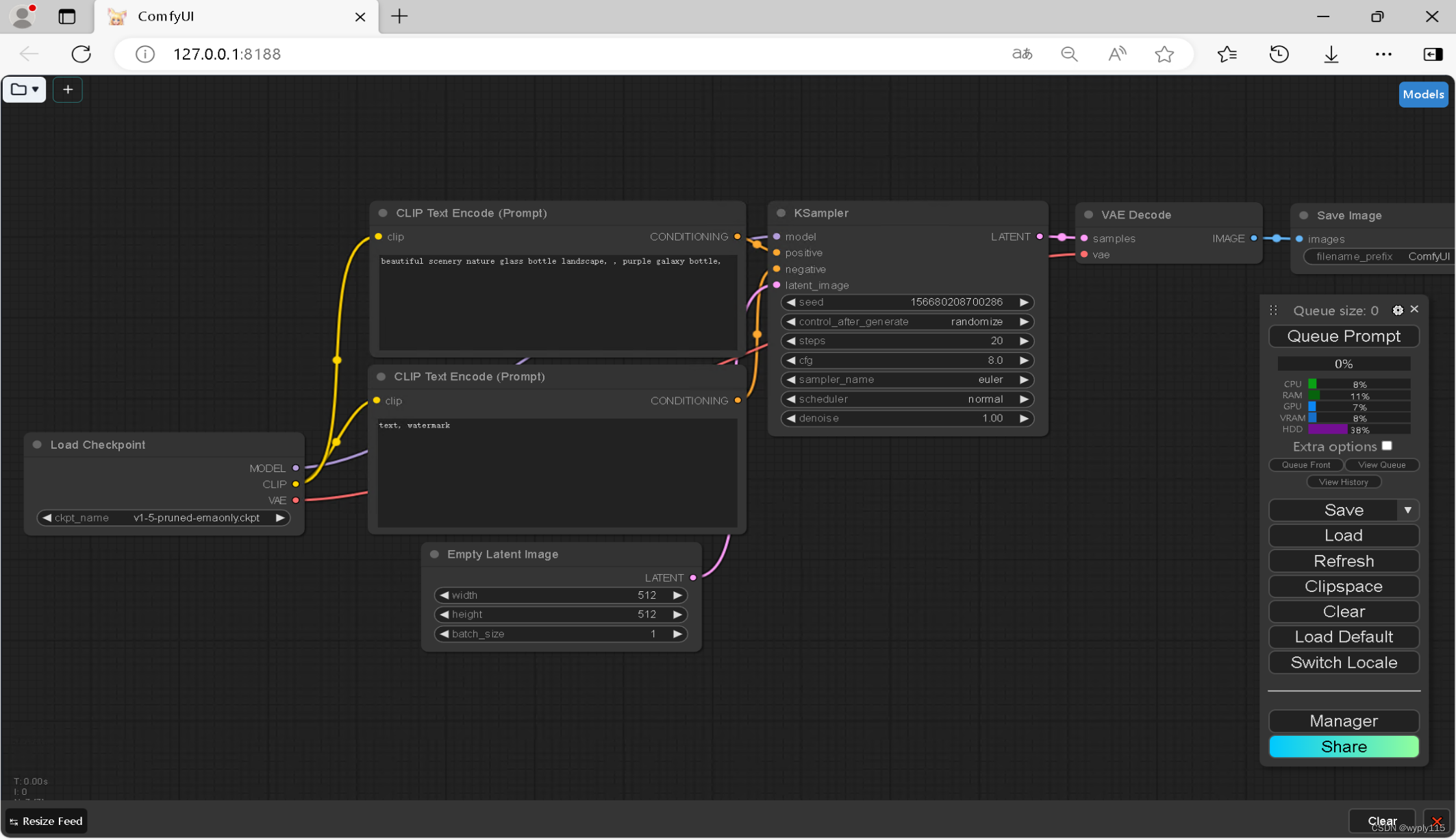
Task: Click the zoom out magnifier icon
Action: [x=1069, y=54]
